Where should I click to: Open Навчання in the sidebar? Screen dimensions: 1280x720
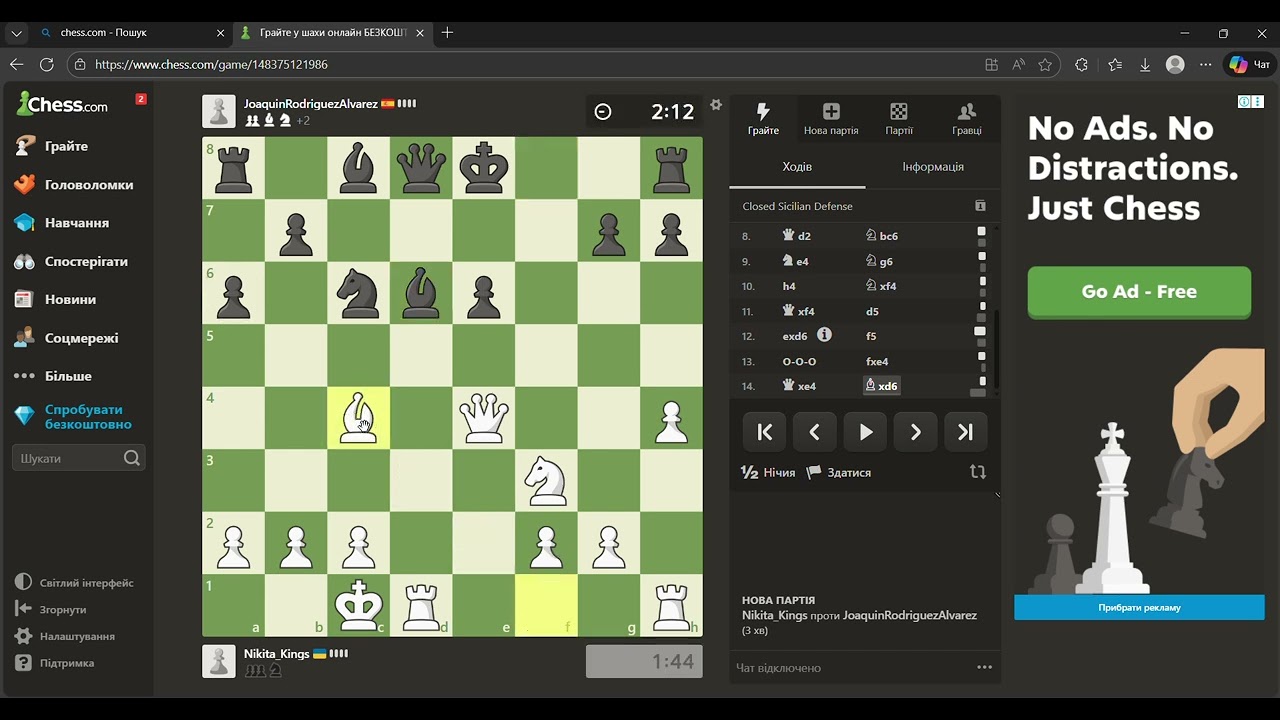point(62,223)
